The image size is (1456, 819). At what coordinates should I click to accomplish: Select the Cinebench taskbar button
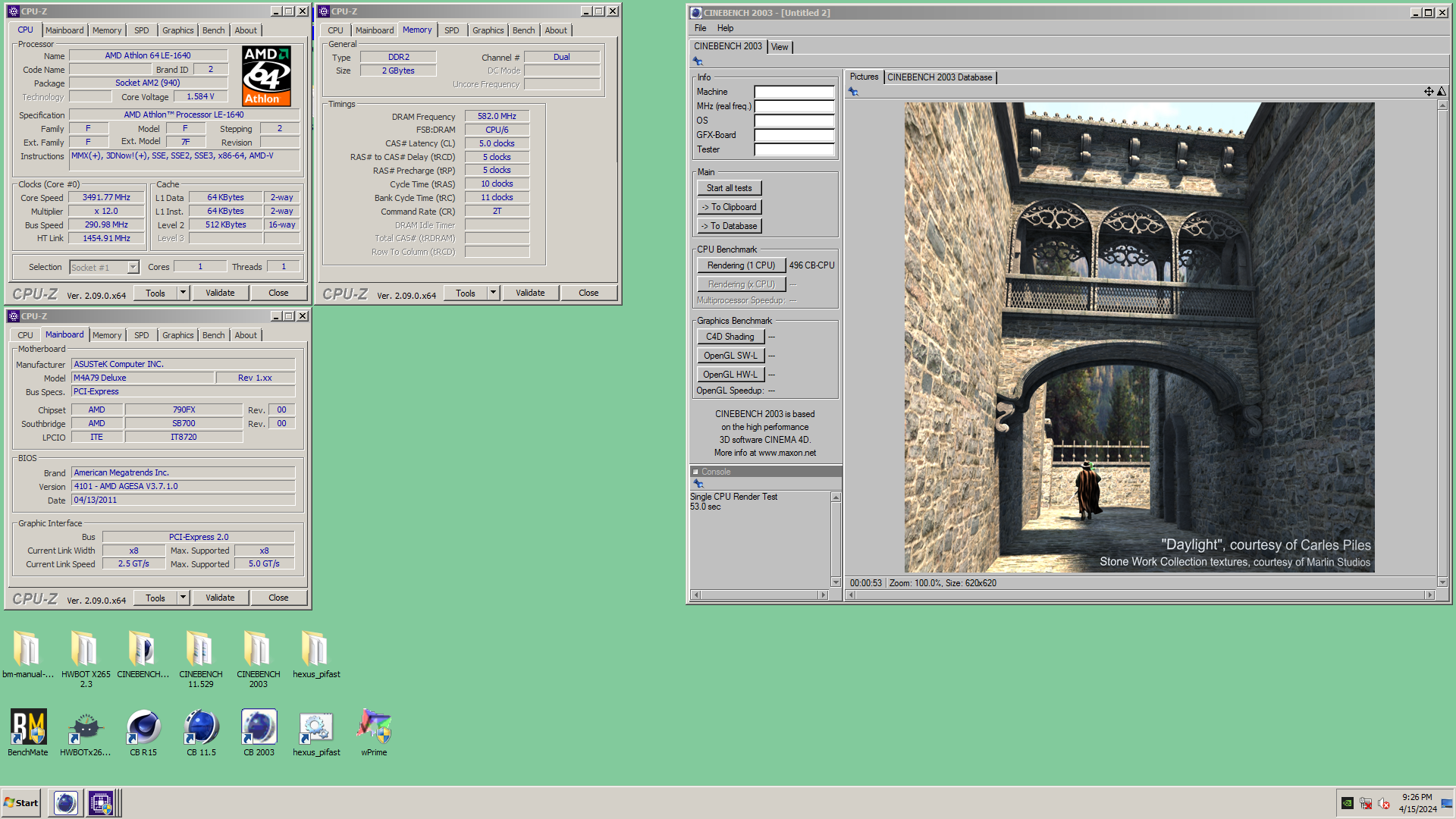pos(66,802)
